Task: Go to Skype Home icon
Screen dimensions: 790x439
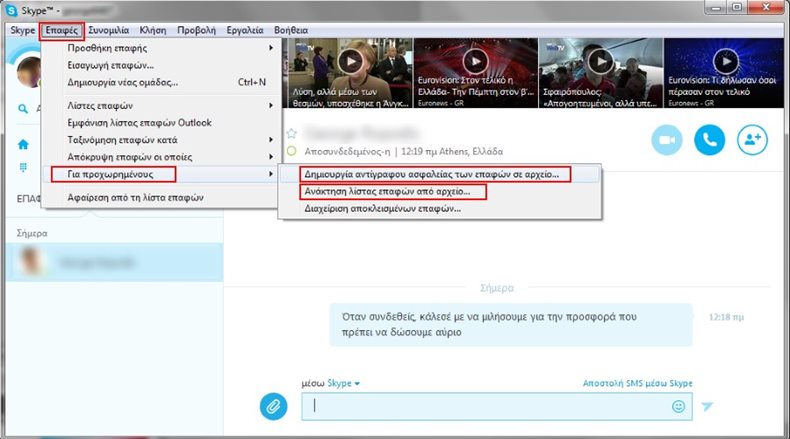Action: pyautogui.click(x=23, y=145)
